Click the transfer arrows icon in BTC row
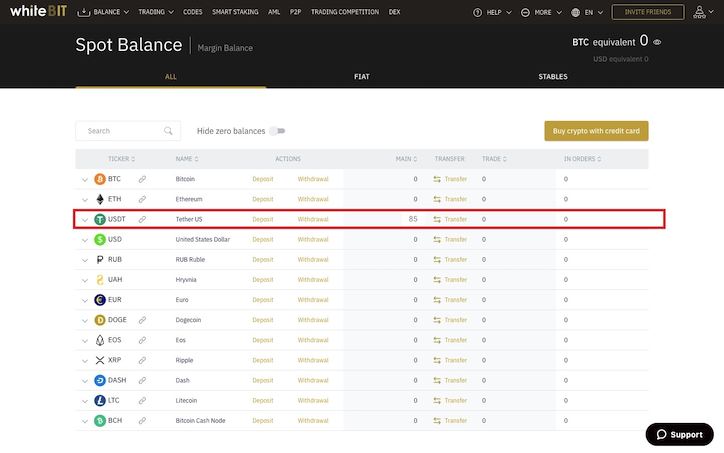 coord(437,179)
